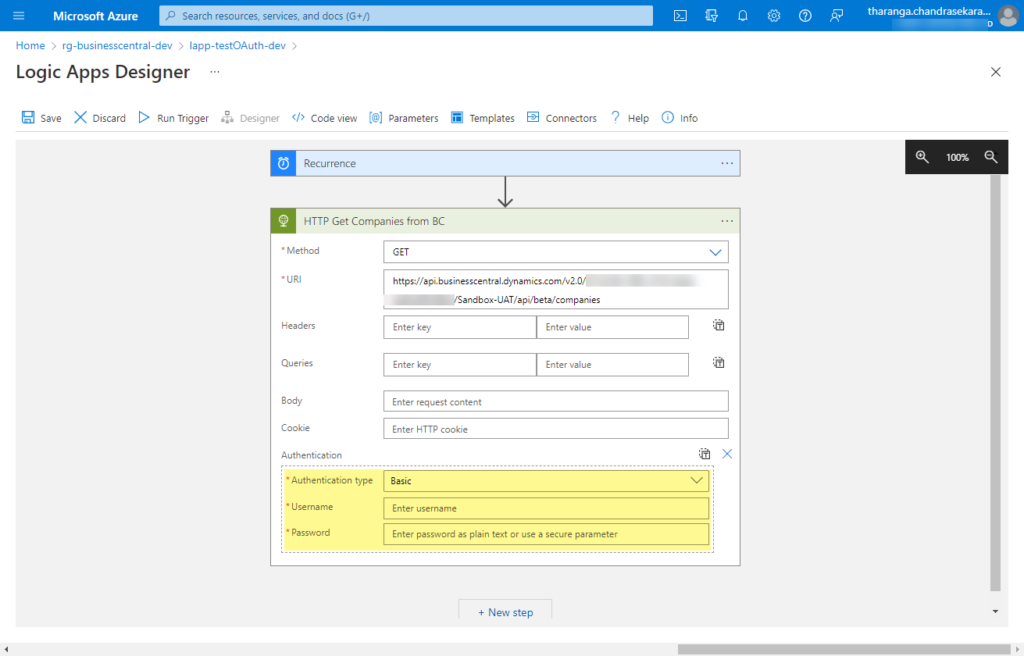
Task: Collapse HTTP Get Companies from BC header
Action: 505,221
